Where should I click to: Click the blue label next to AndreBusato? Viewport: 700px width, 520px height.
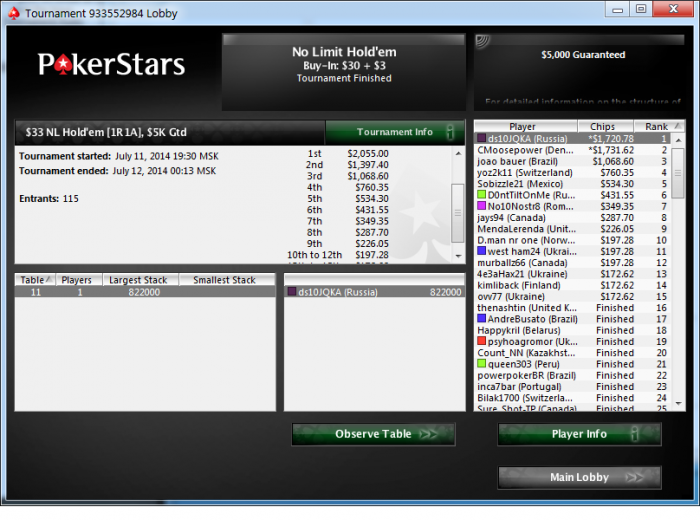[482, 319]
